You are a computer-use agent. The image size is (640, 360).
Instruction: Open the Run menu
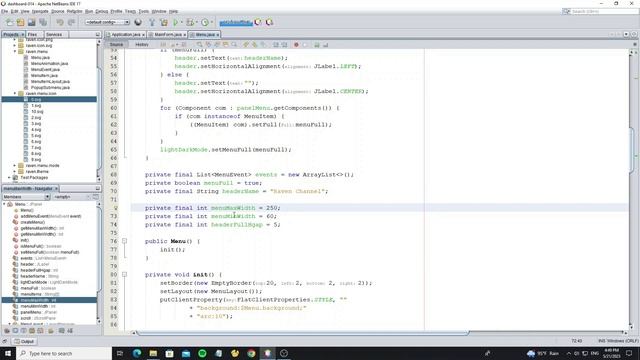click(x=89, y=11)
